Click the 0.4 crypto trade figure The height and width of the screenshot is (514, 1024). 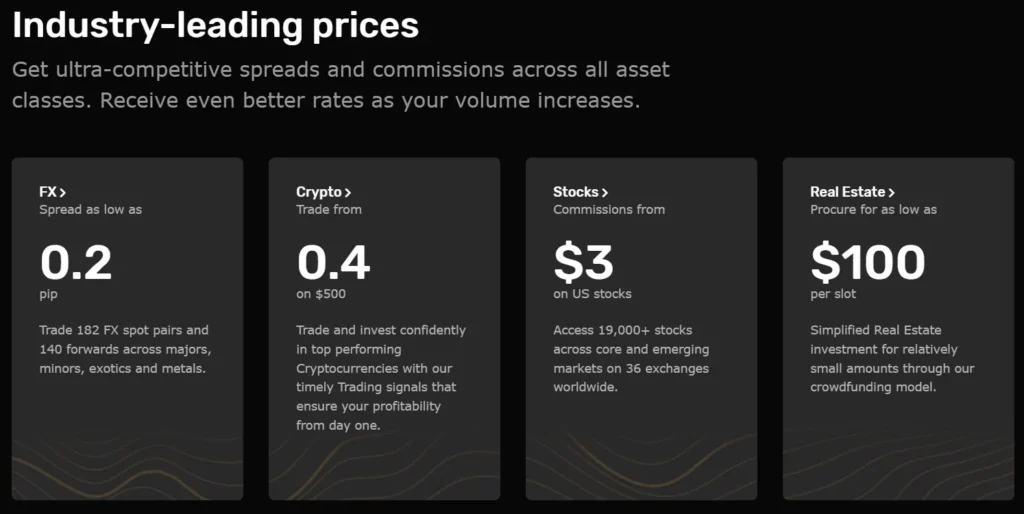coord(333,262)
